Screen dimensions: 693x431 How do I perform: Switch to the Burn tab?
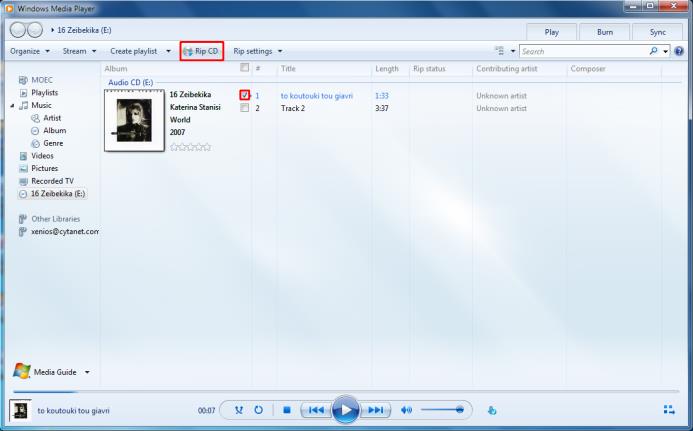tap(605, 32)
